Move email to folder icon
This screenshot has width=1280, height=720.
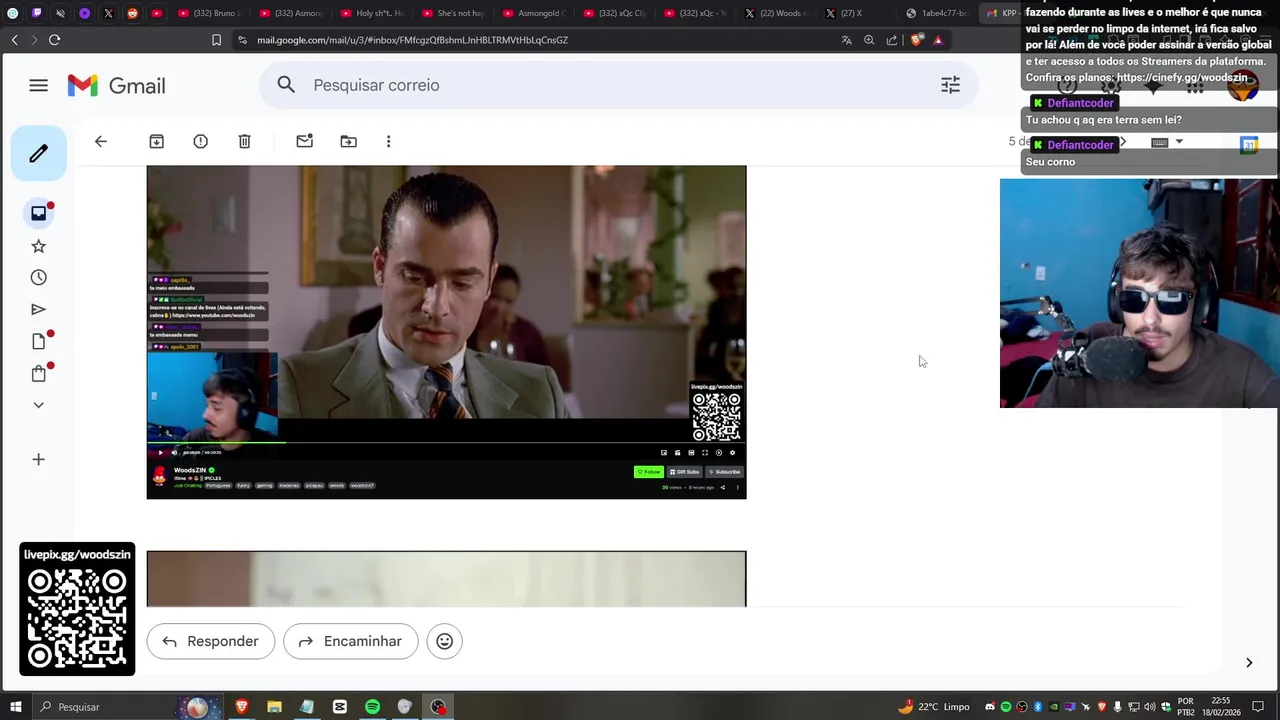[x=348, y=141]
